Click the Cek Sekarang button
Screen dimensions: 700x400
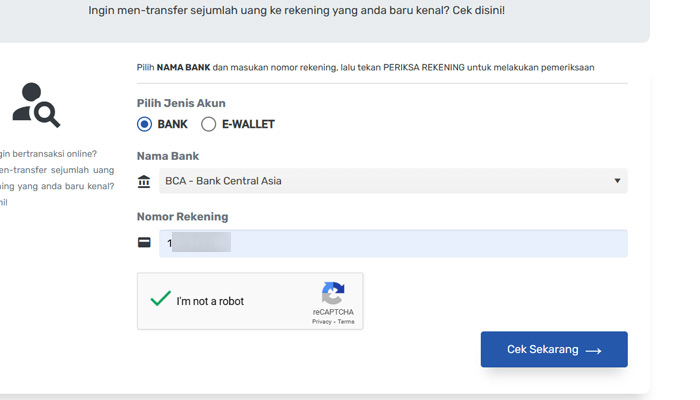[x=554, y=350]
